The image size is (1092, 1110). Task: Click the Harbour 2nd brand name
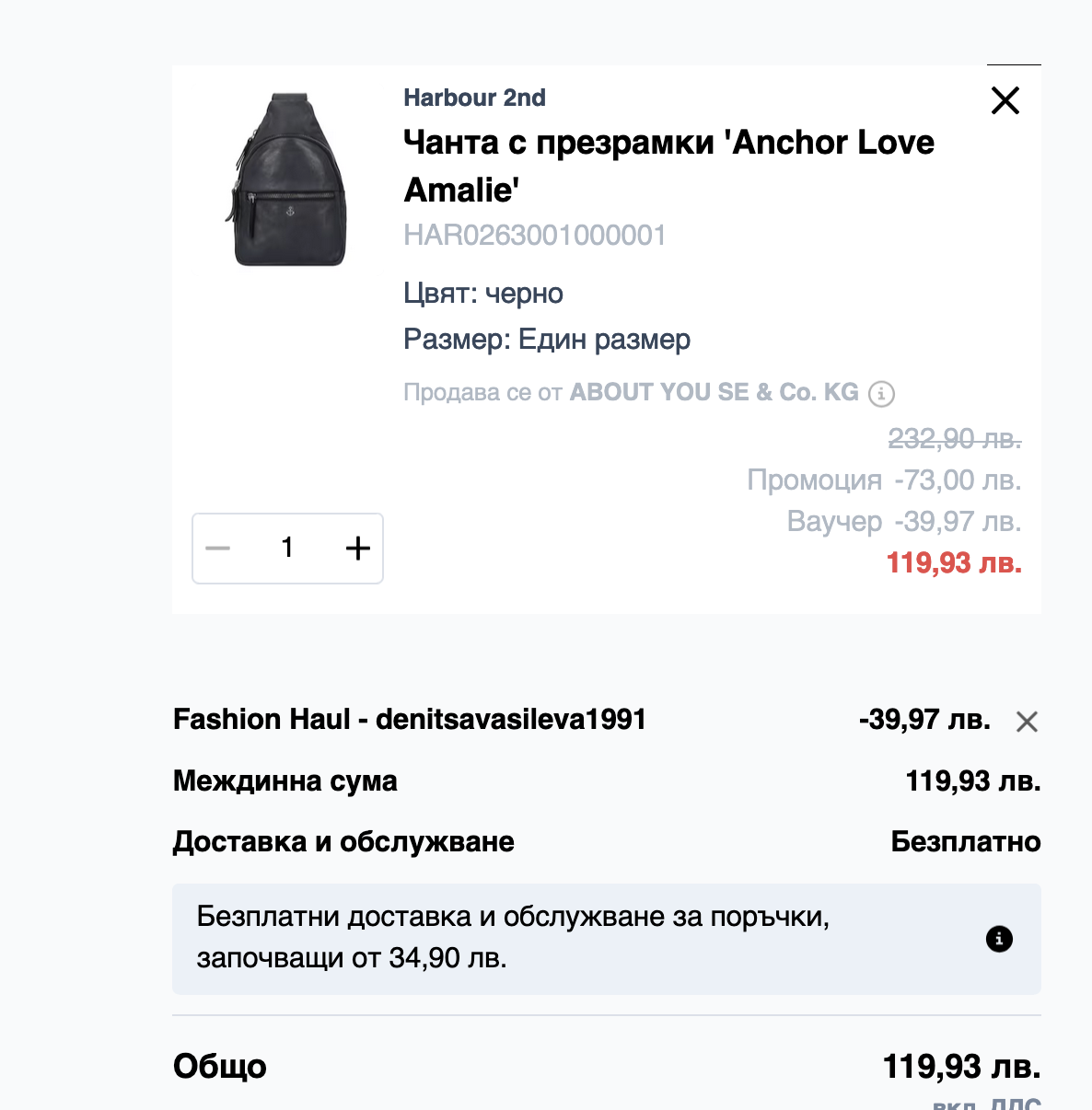tap(474, 98)
